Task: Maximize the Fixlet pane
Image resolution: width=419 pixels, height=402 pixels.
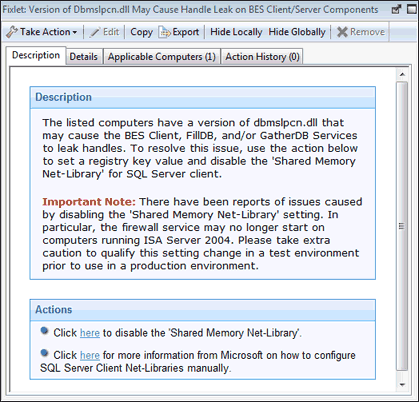Action: pos(412,10)
